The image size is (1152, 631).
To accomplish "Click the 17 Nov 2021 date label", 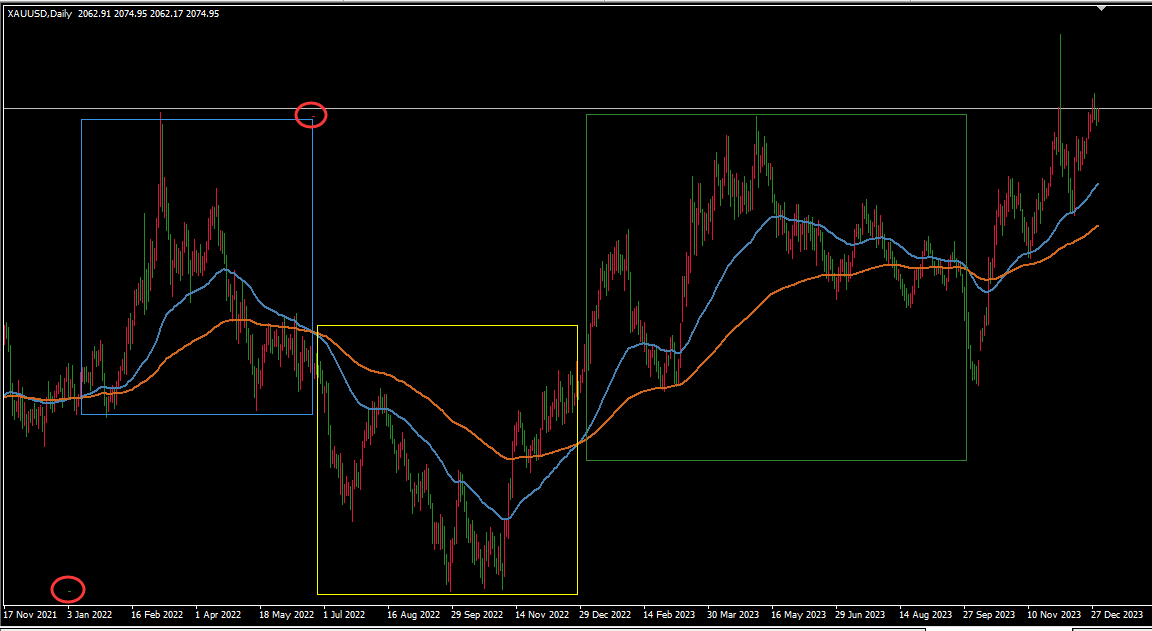I will click(x=29, y=613).
